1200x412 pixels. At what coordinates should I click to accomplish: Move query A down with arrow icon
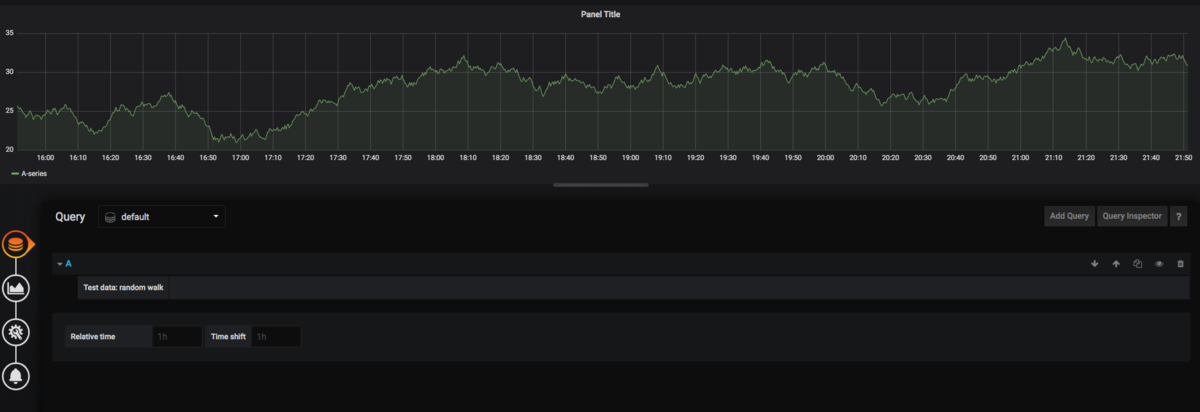pos(1094,264)
